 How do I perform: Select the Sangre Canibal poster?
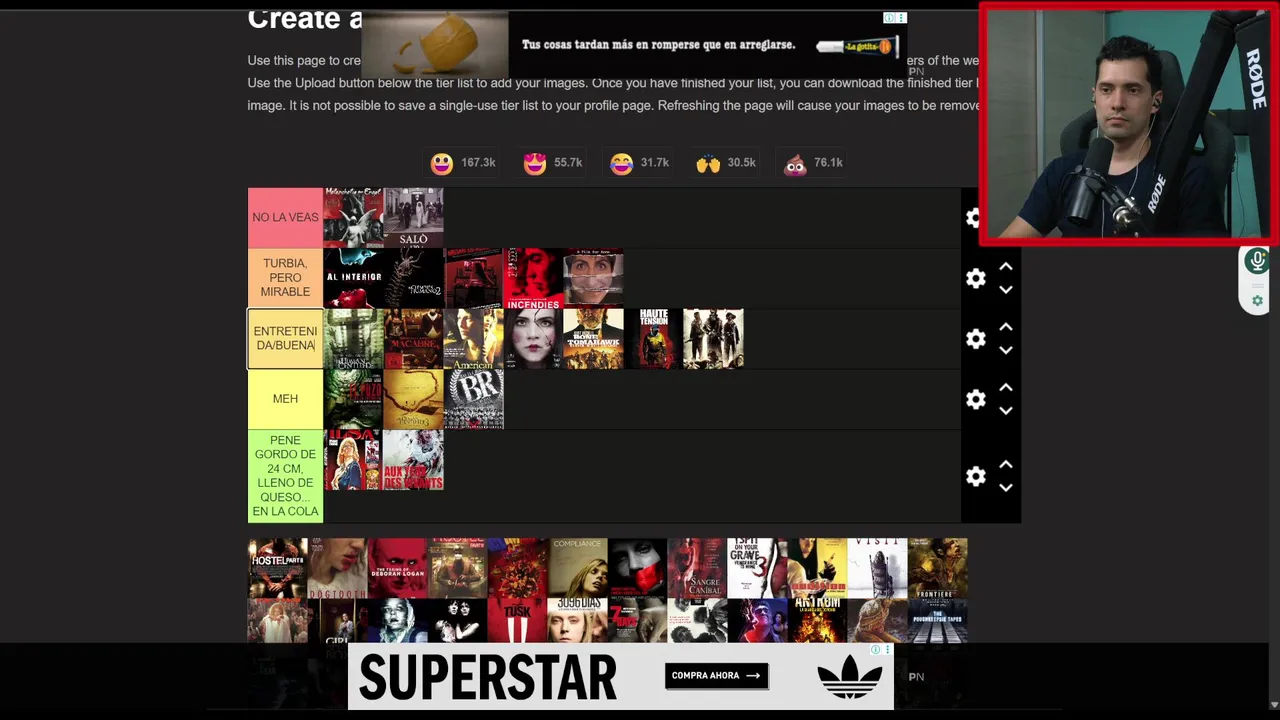[x=698, y=568]
